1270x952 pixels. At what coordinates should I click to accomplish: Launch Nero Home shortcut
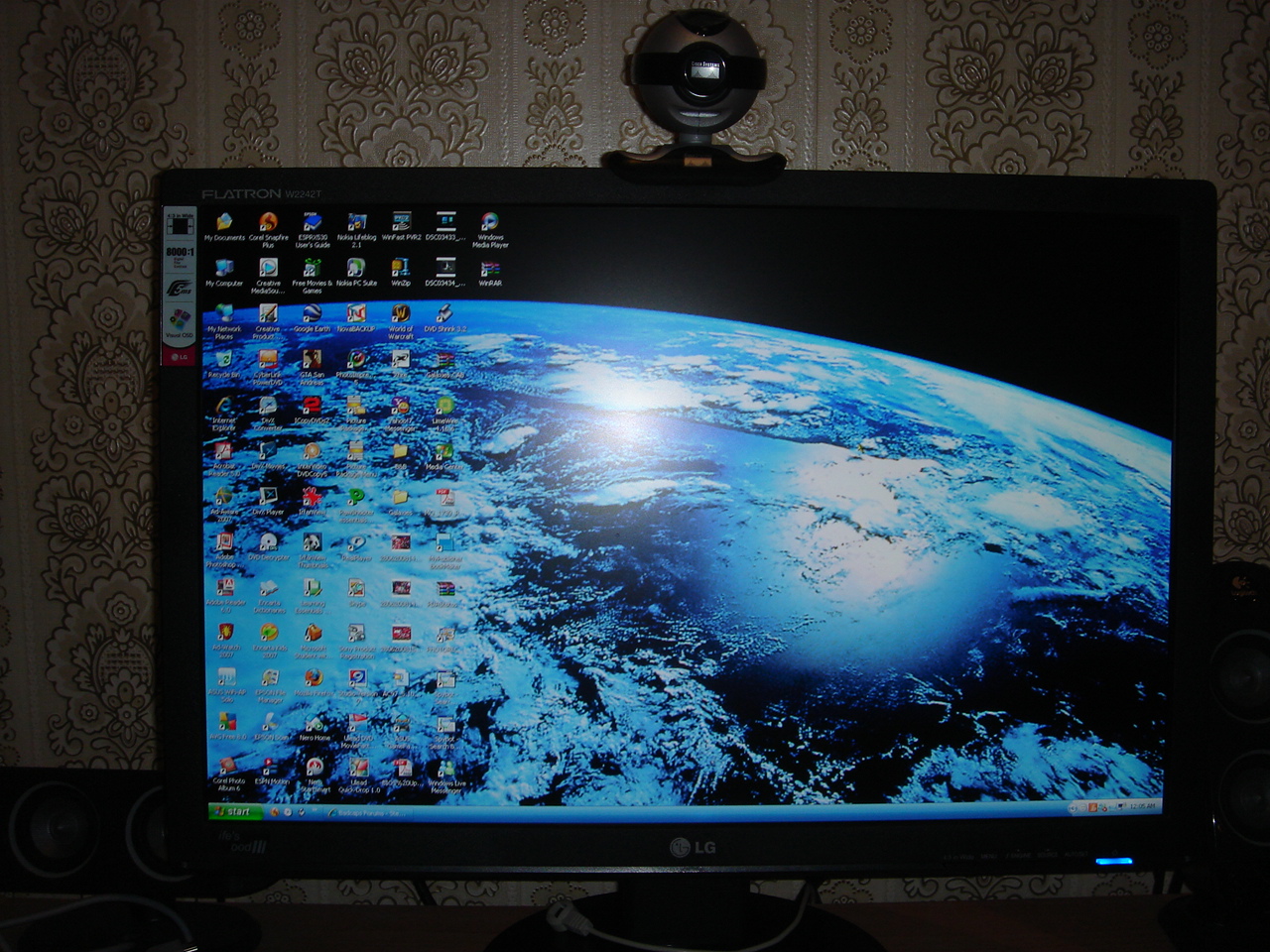click(315, 728)
